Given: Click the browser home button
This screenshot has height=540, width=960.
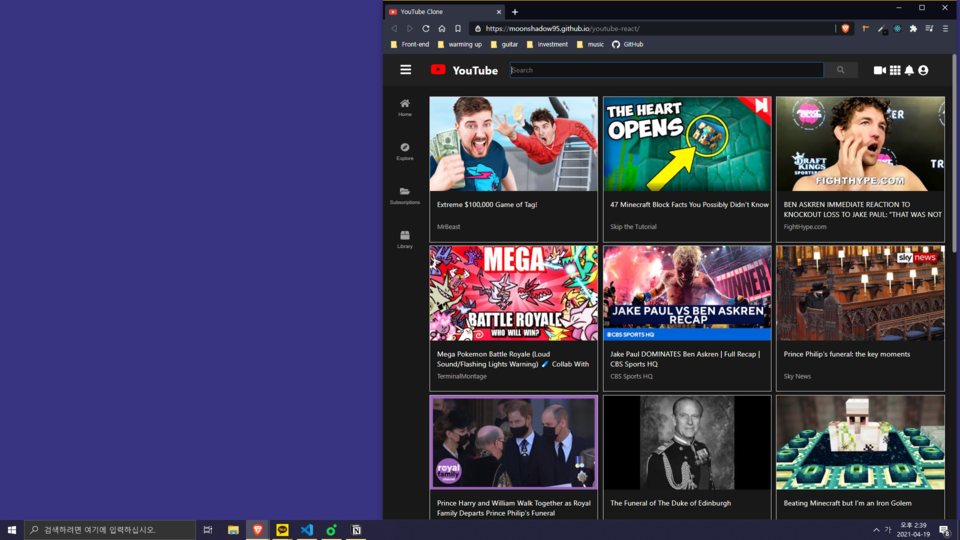Looking at the screenshot, I should (x=442, y=28).
